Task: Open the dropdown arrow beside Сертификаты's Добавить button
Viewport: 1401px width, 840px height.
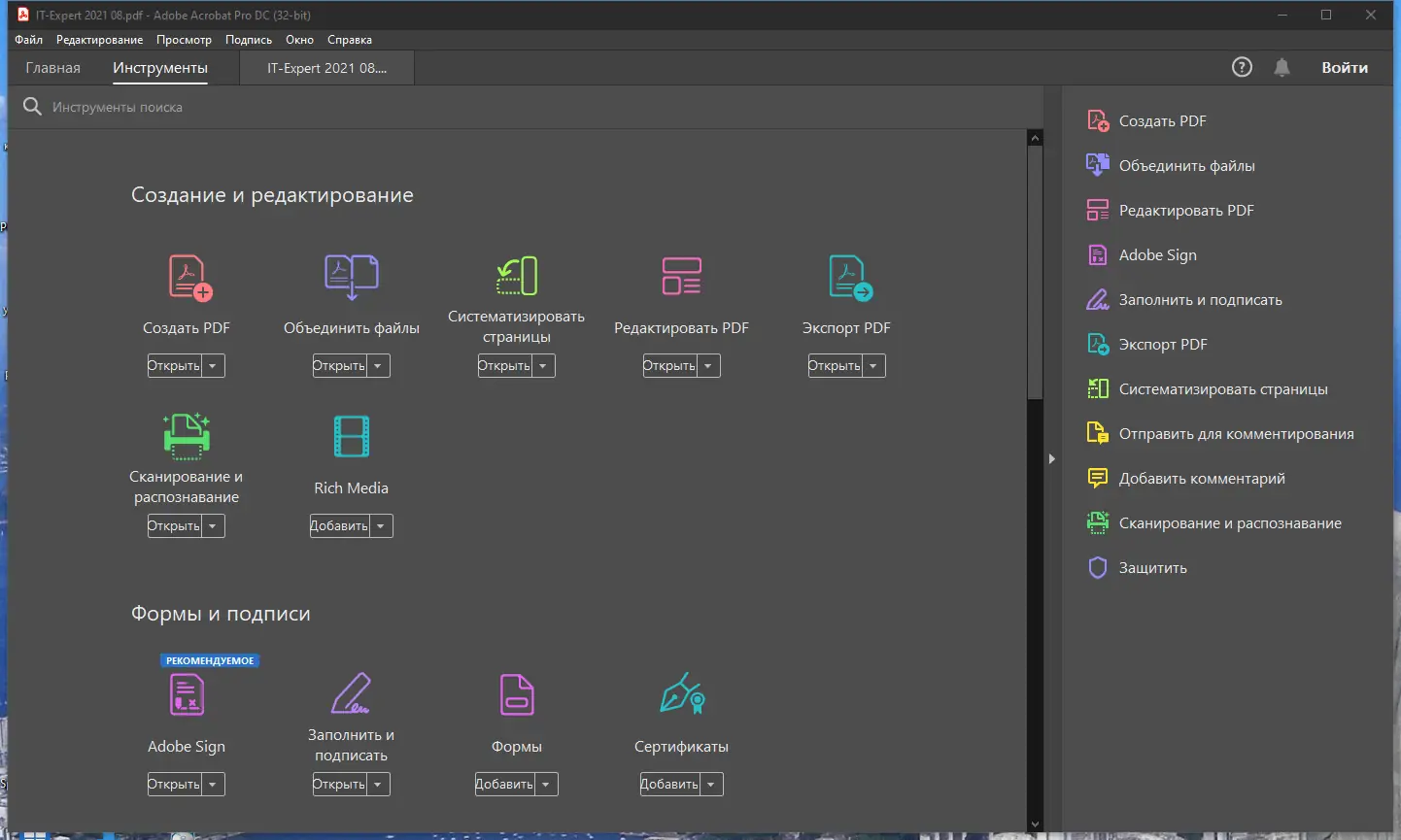Action: (x=711, y=785)
